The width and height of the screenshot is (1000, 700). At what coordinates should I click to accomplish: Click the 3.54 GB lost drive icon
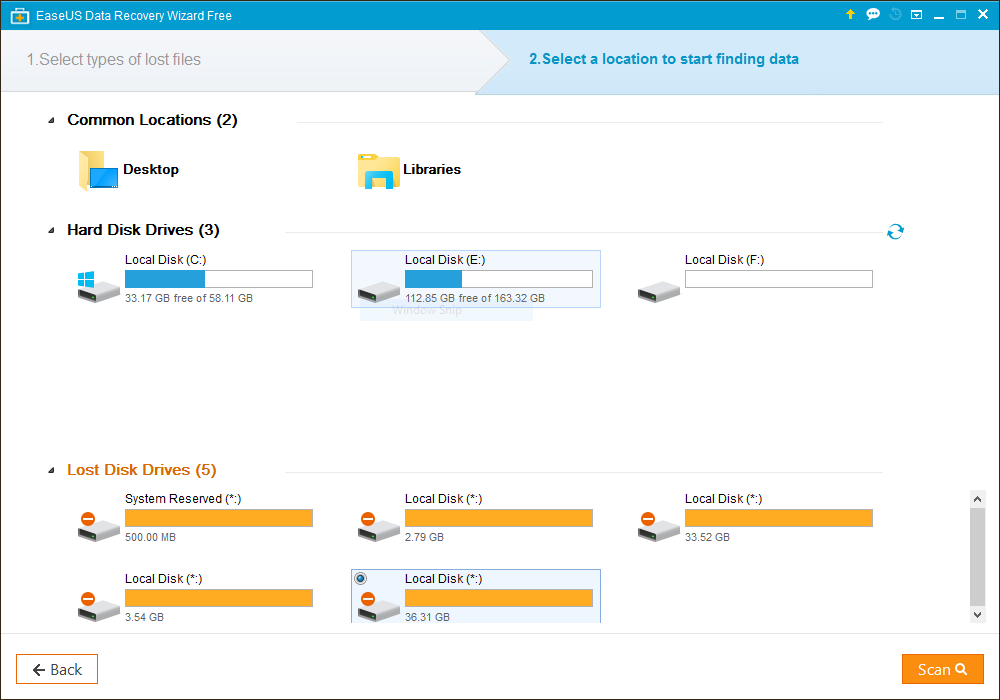tap(98, 606)
